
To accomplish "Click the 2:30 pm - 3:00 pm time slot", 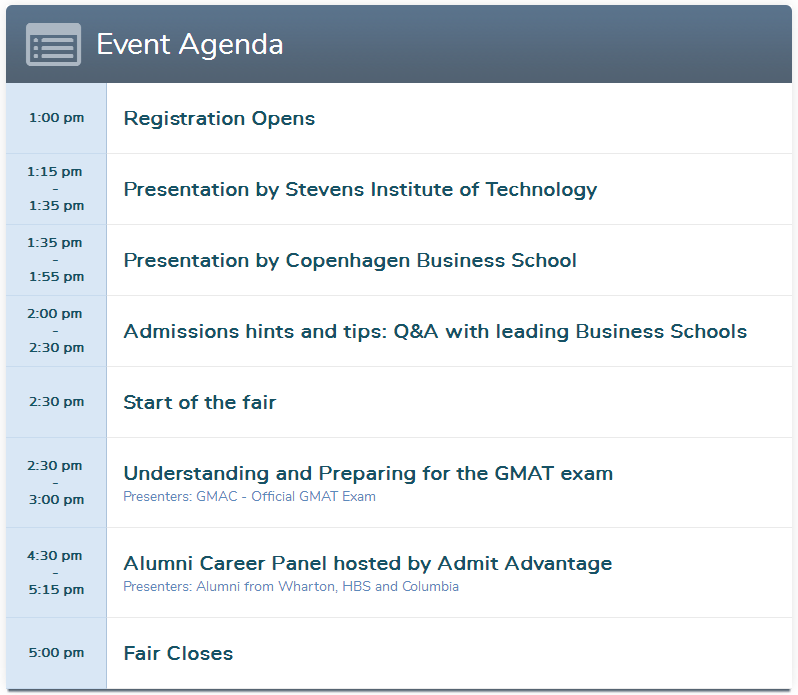I will (x=56, y=482).
